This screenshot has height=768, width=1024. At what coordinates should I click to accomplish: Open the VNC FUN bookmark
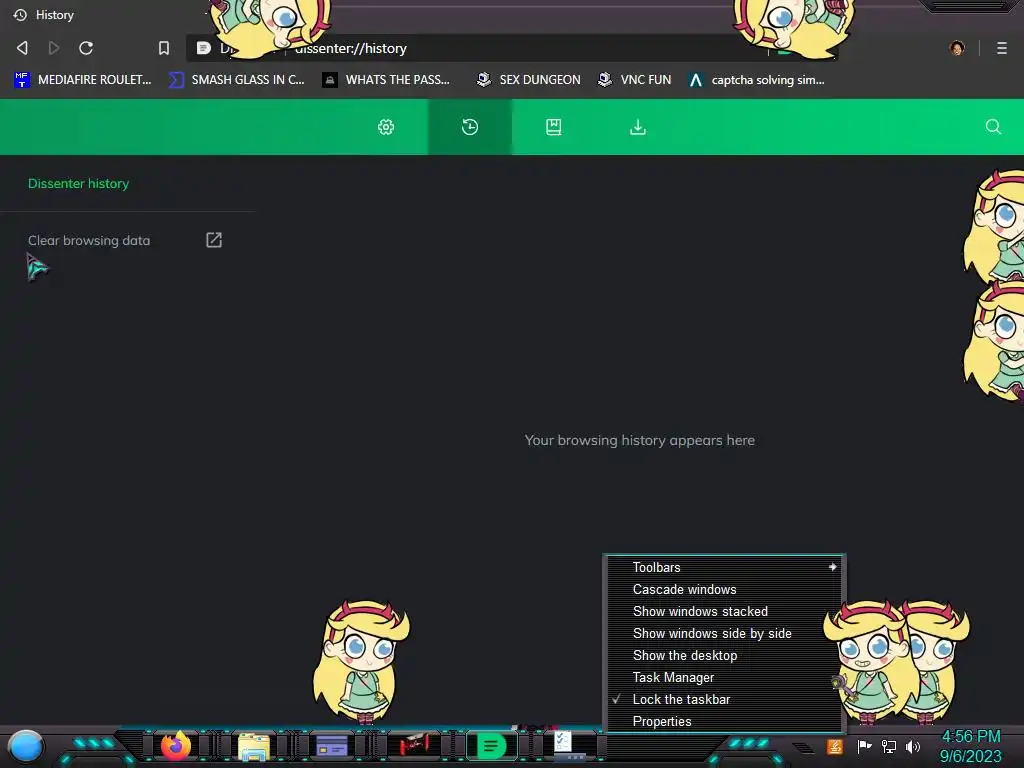coord(634,80)
